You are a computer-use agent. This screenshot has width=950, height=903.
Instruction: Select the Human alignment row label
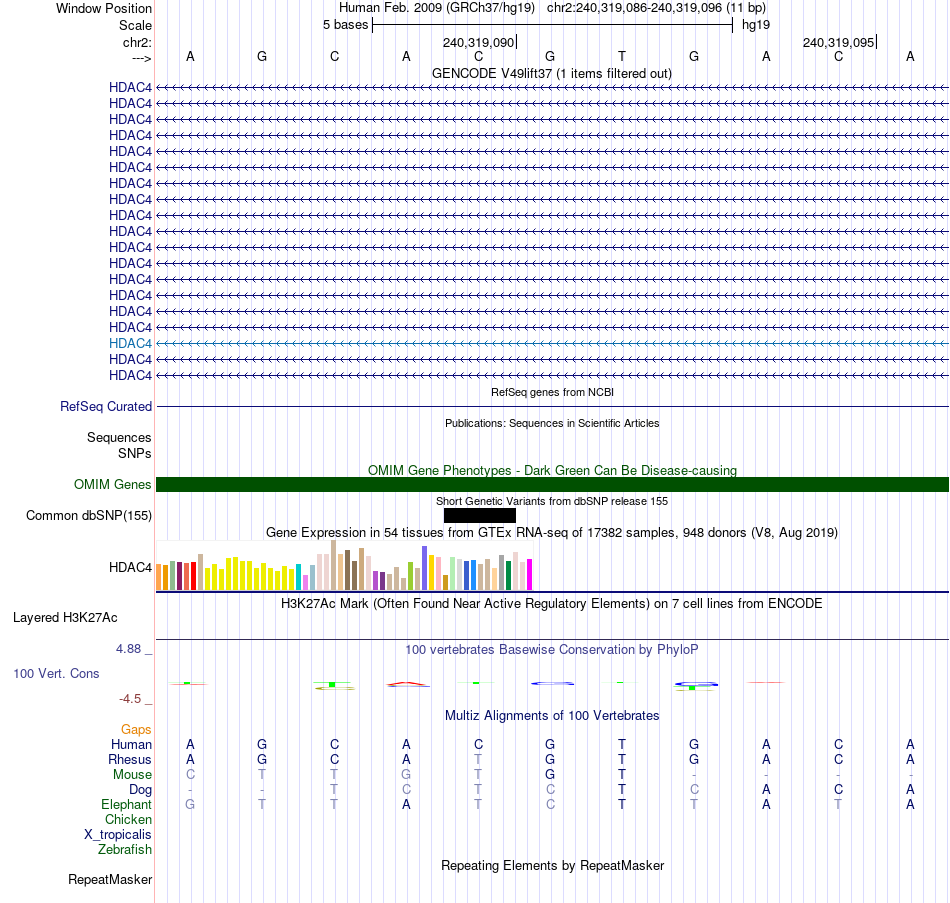(131, 745)
